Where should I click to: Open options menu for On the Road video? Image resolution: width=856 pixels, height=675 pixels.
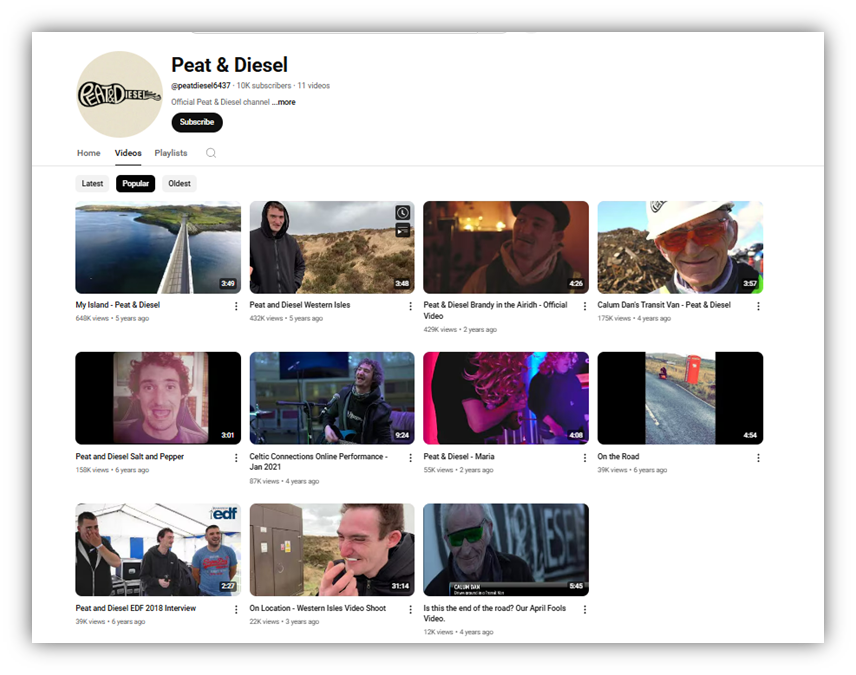(758, 458)
